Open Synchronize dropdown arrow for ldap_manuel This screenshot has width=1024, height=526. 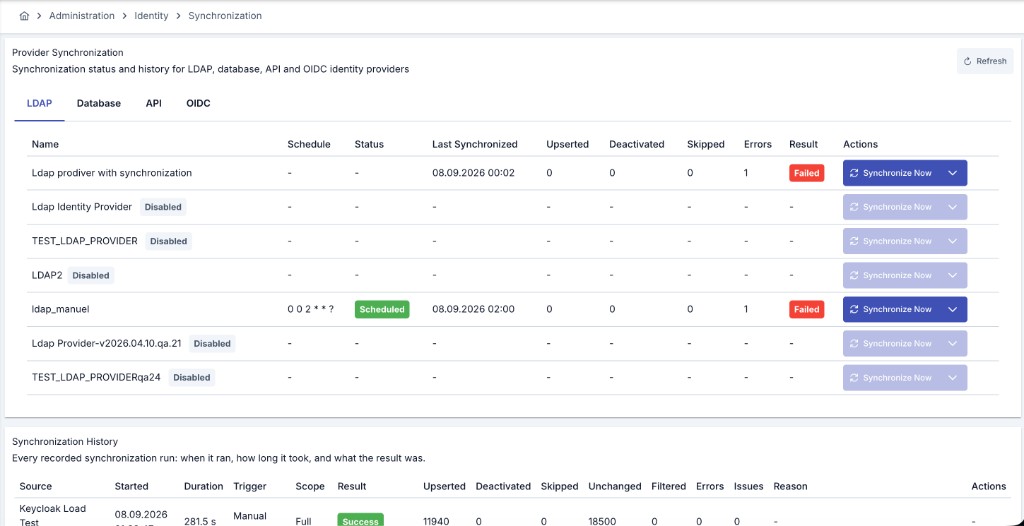point(953,309)
